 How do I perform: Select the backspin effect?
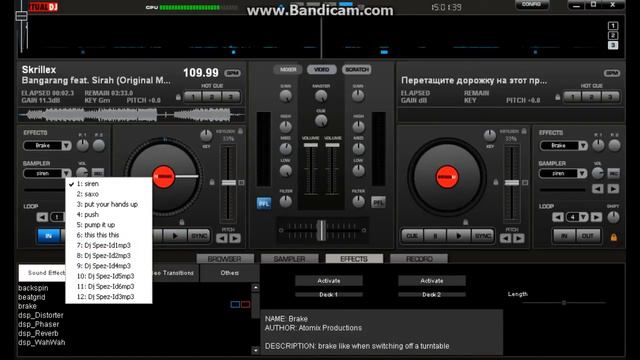33,288
